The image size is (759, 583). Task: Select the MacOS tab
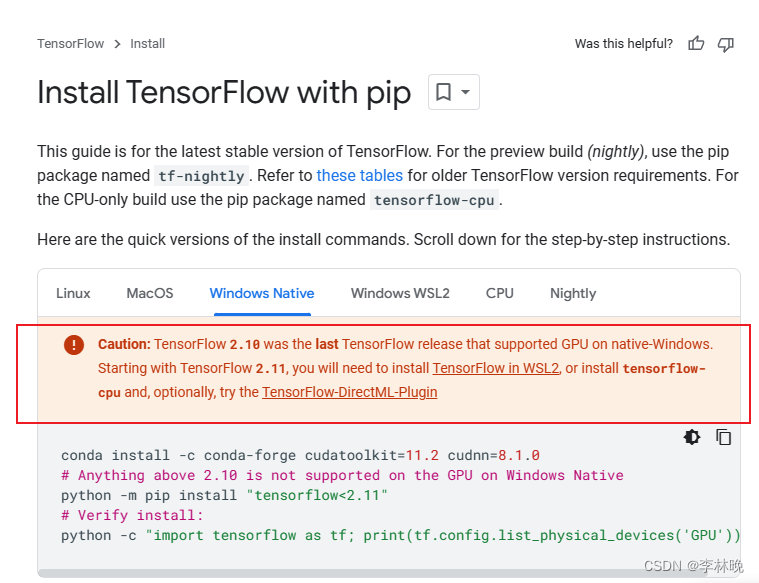(150, 293)
